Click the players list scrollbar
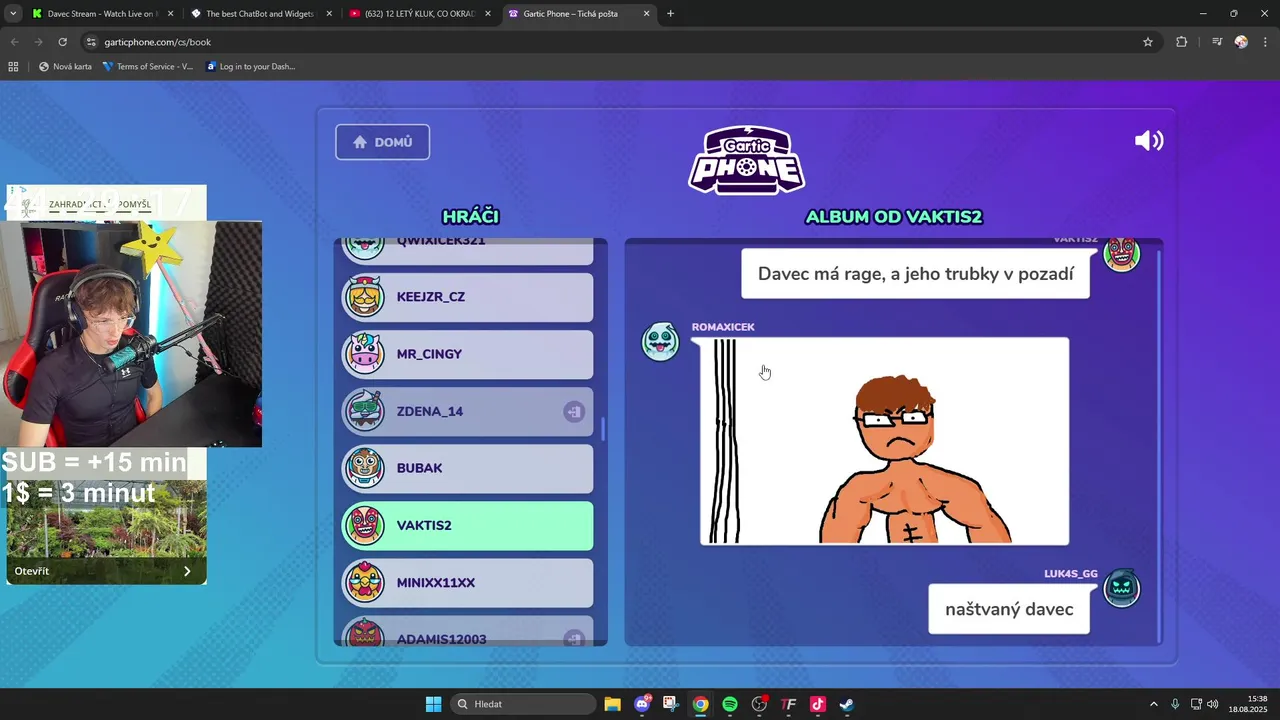The width and height of the screenshot is (1280, 720). 602,430
